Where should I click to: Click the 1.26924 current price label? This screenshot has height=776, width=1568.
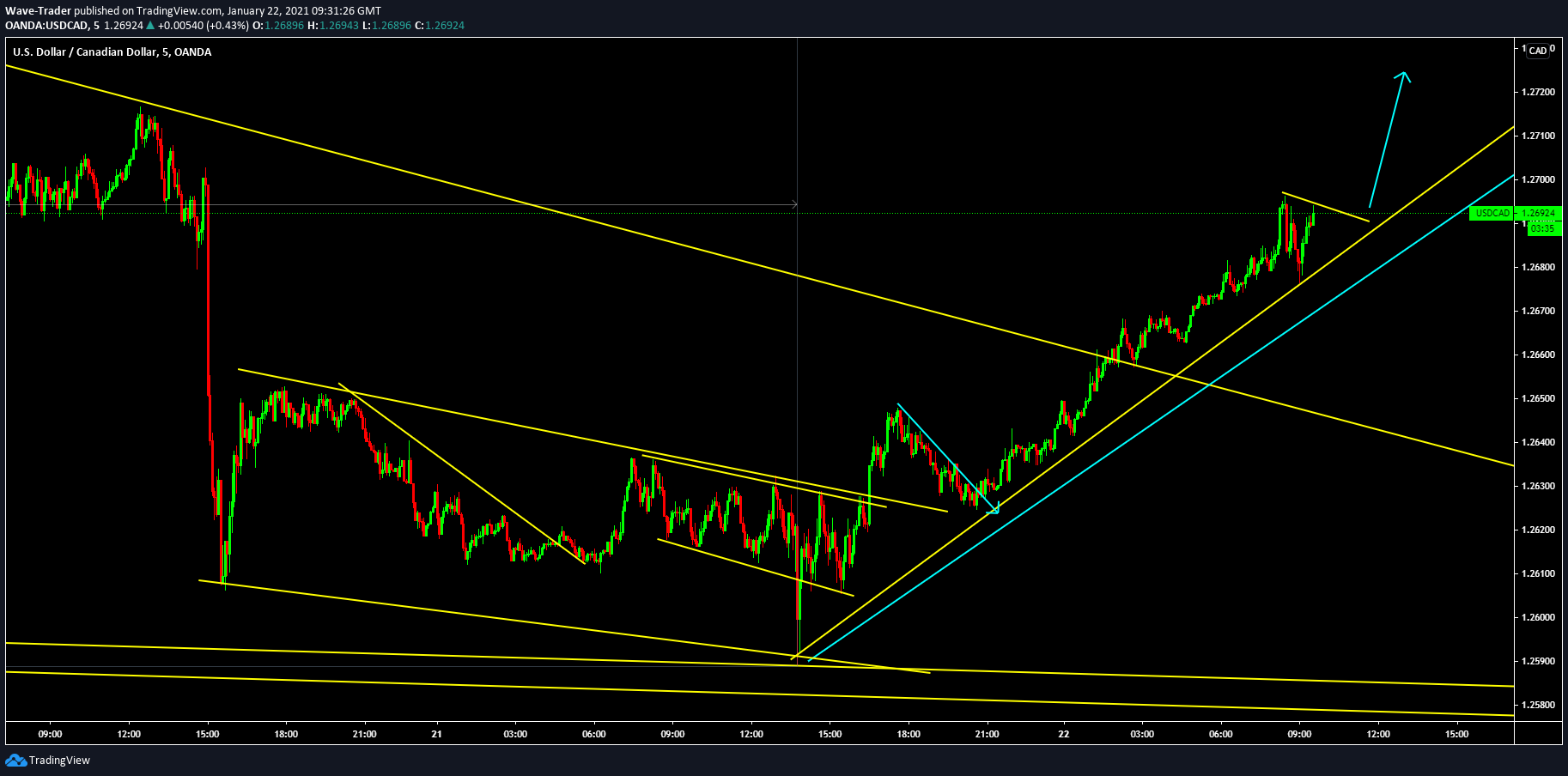(1538, 213)
